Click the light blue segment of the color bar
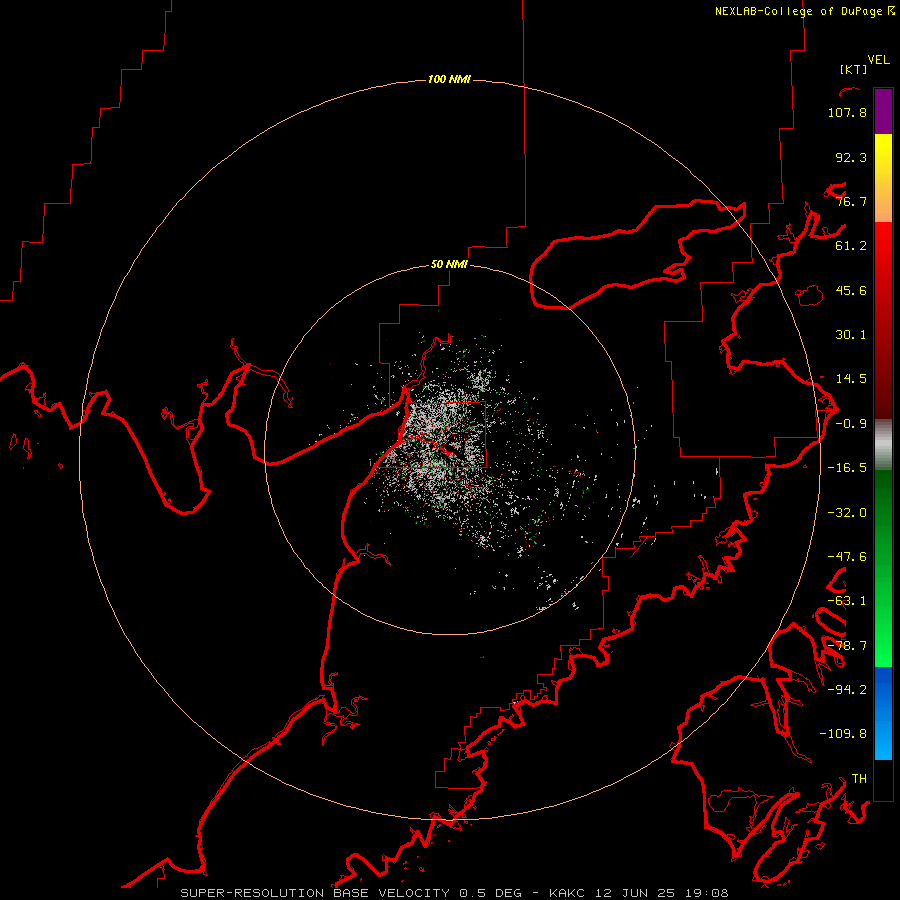 pyautogui.click(x=883, y=713)
